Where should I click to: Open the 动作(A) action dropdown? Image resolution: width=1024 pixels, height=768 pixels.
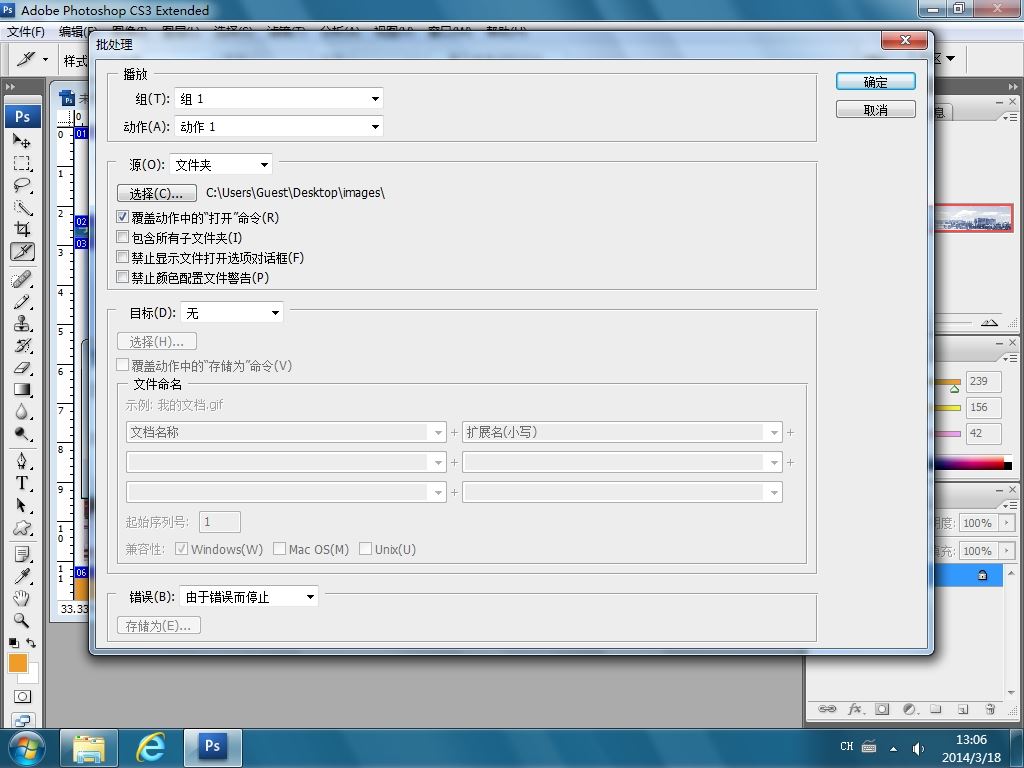point(279,127)
